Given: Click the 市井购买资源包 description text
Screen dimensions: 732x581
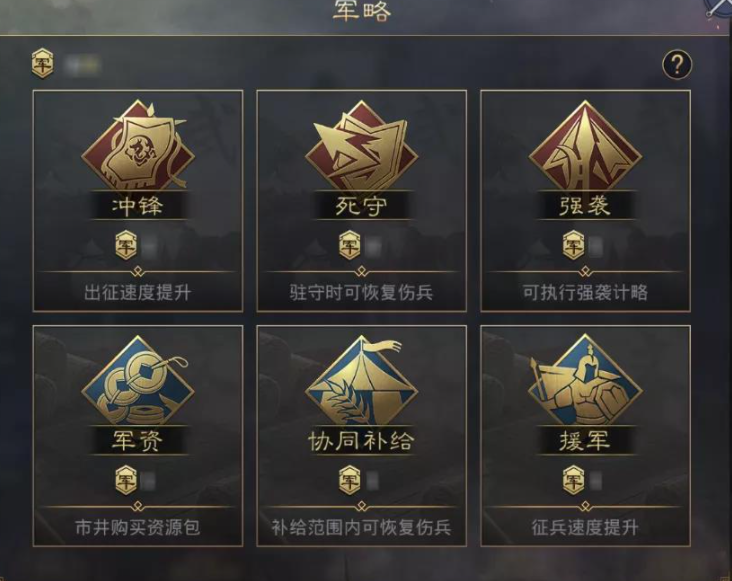Looking at the screenshot, I should point(138,527).
